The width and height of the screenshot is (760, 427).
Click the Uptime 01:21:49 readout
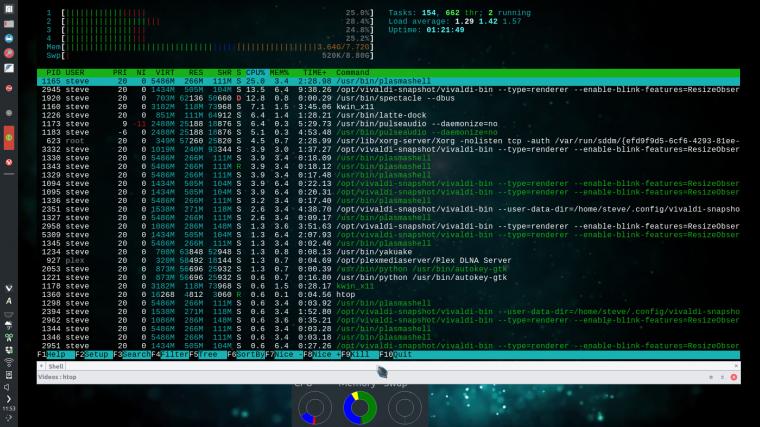426,30
